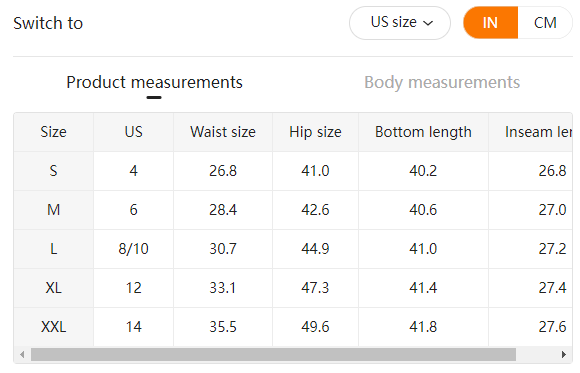
Task: Select the XXL size row label
Action: click(x=54, y=327)
